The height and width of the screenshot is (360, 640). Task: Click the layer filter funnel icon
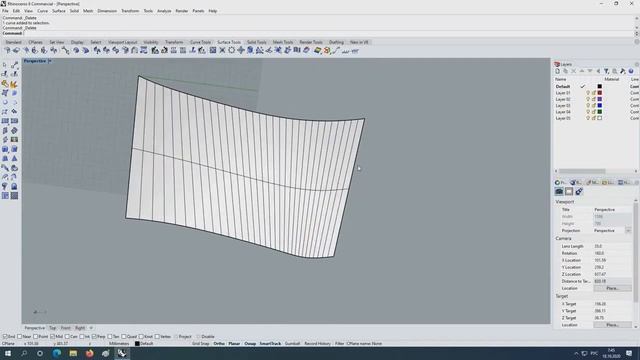point(607,71)
